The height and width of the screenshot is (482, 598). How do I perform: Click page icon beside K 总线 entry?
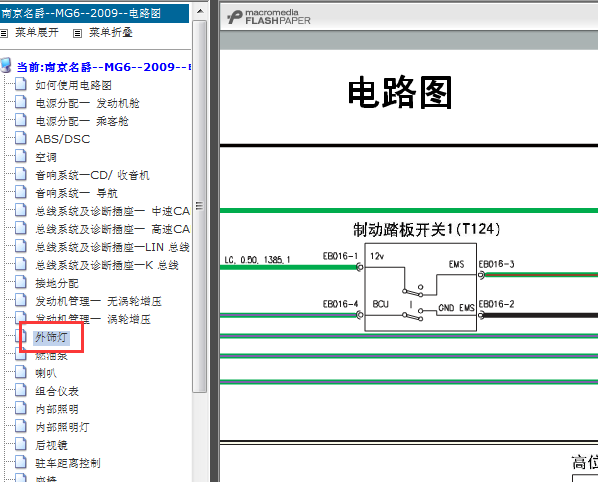coord(21,264)
